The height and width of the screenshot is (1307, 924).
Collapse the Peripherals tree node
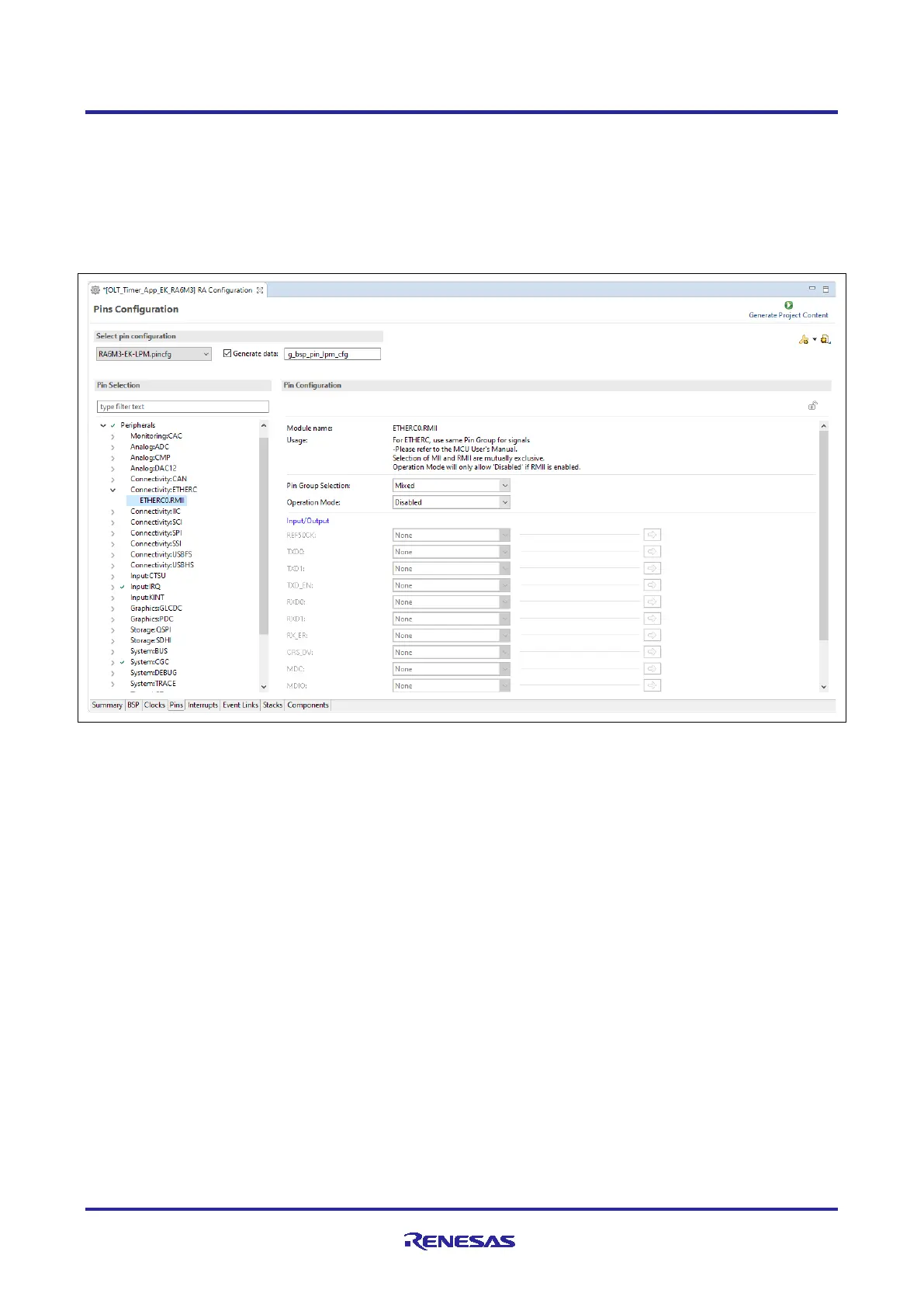pos(103,425)
